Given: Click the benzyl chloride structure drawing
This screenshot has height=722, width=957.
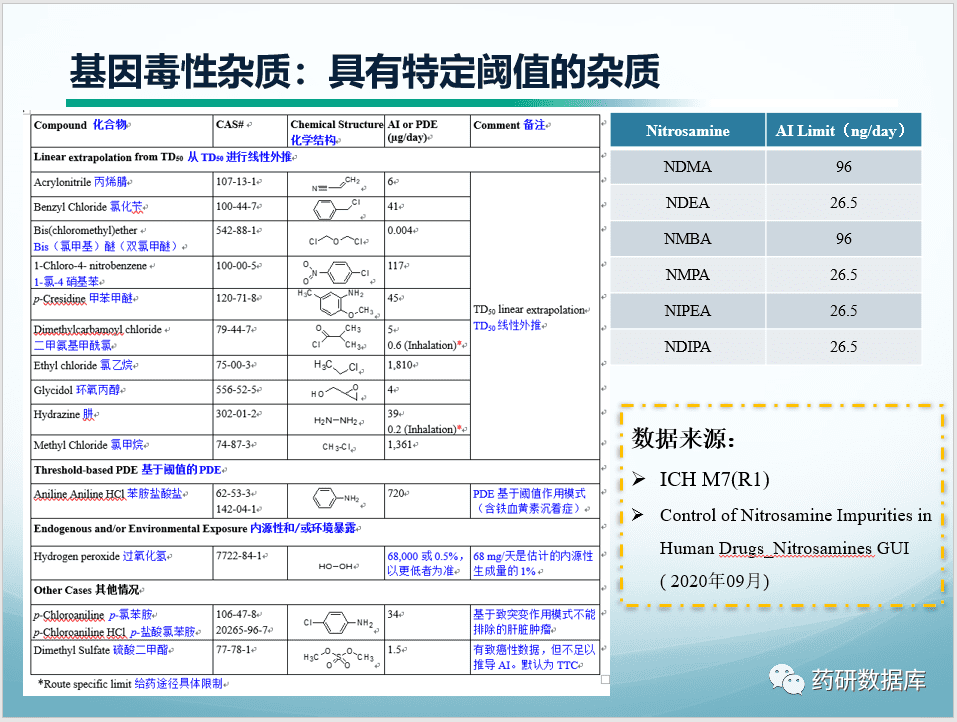Looking at the screenshot, I should [337, 209].
